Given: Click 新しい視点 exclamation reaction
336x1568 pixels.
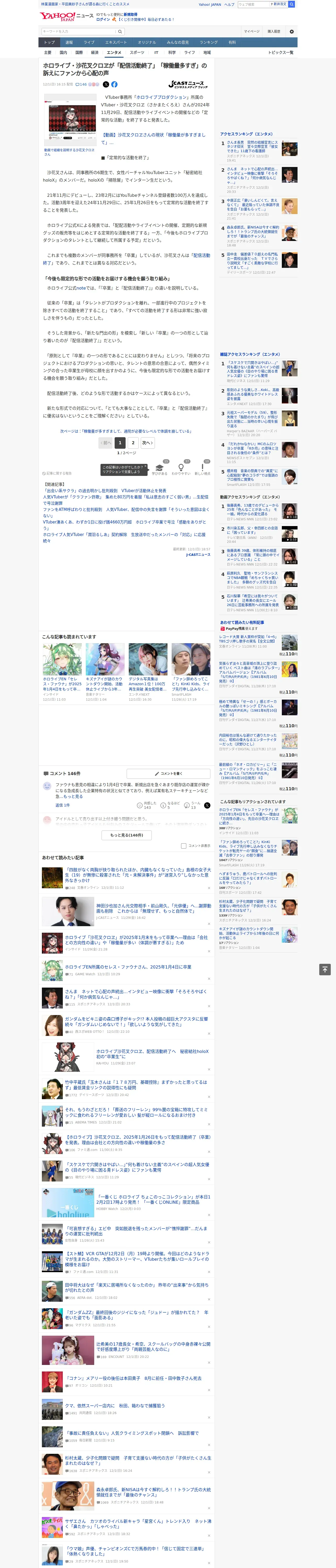Looking at the screenshot, I should (x=203, y=469).
